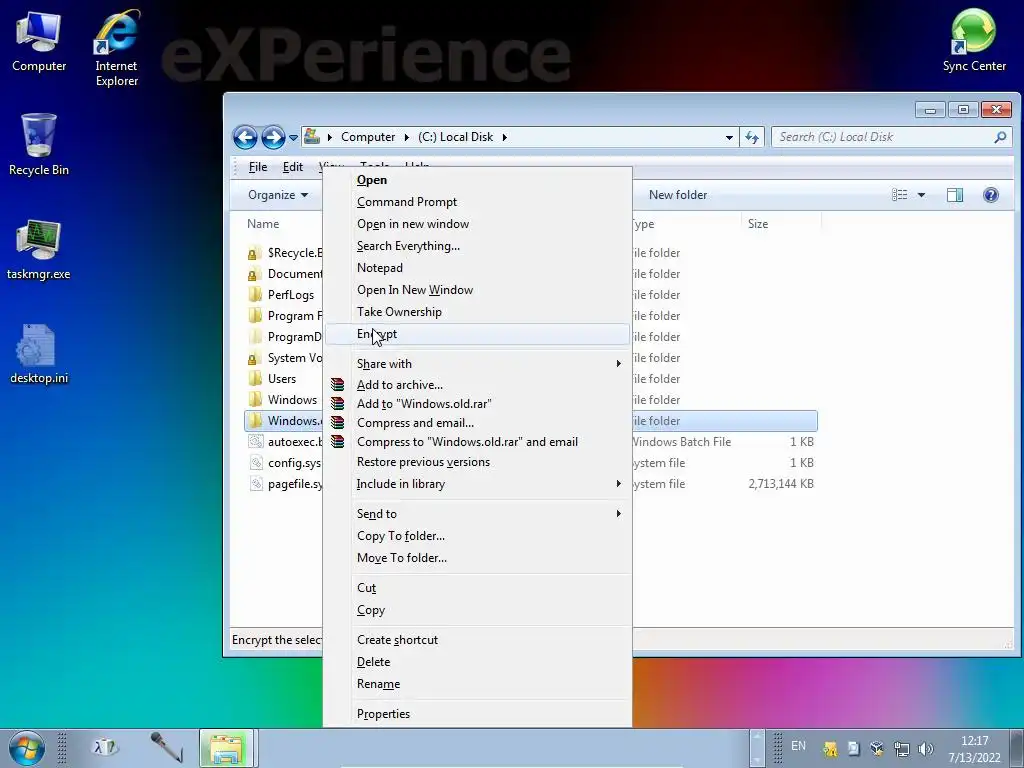
Task: Toggle the preview pane button
Action: [x=955, y=195]
